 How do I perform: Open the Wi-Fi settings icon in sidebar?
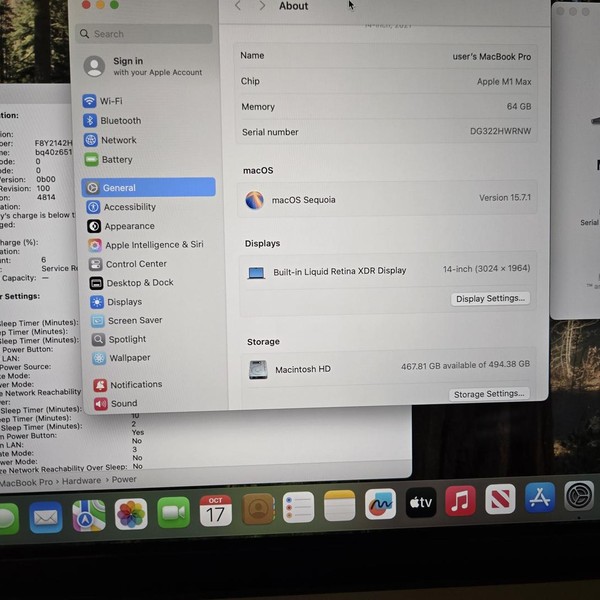89,101
